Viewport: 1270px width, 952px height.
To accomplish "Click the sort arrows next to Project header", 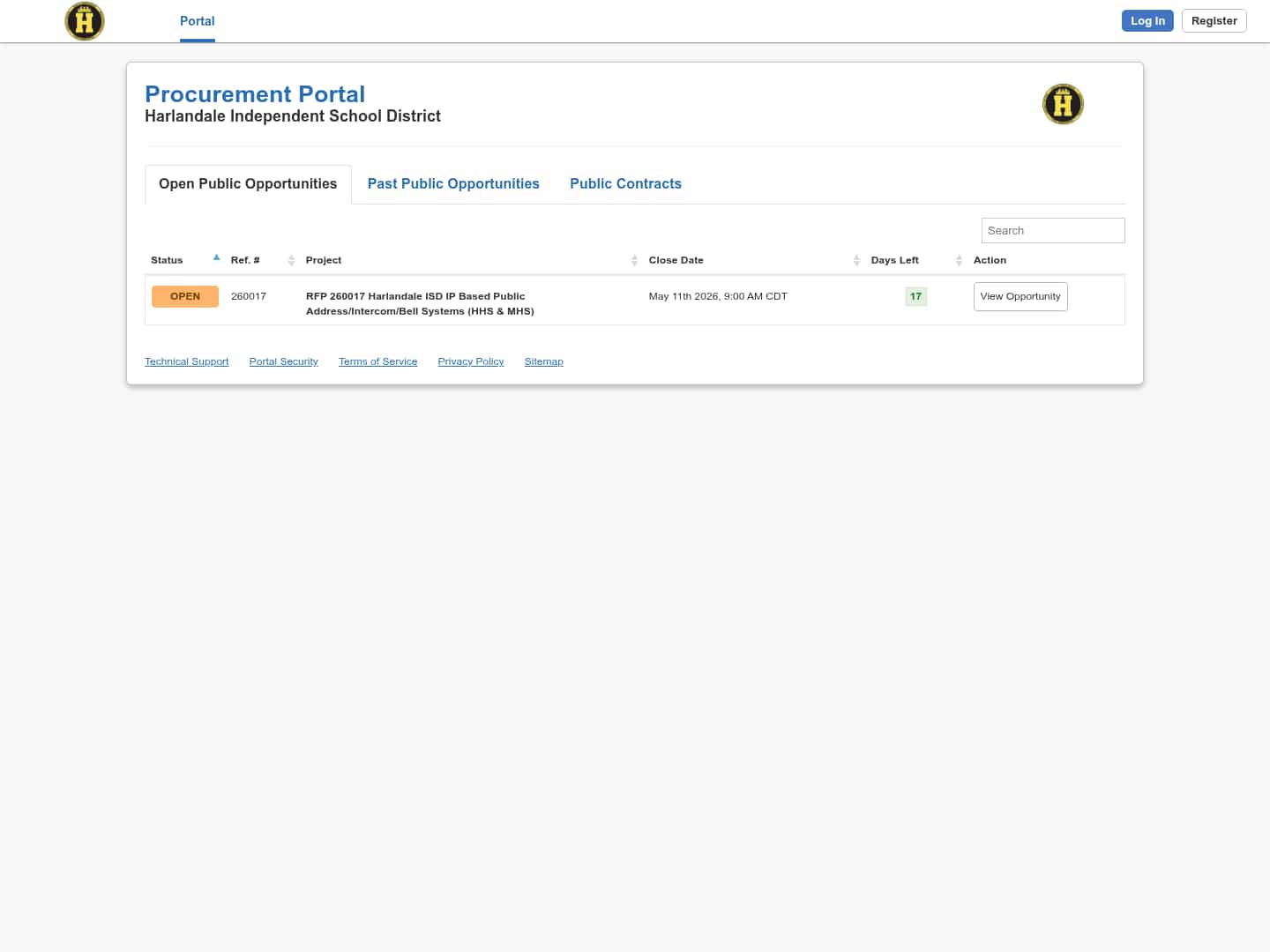I will pos(634,260).
